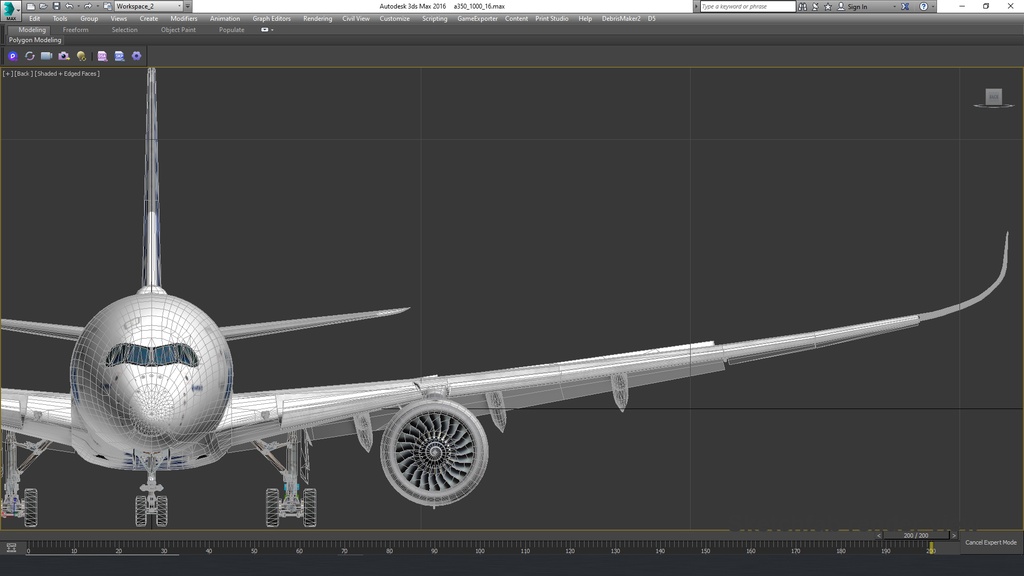Open the Modifiers menu
The image size is (1024, 576).
[183, 18]
